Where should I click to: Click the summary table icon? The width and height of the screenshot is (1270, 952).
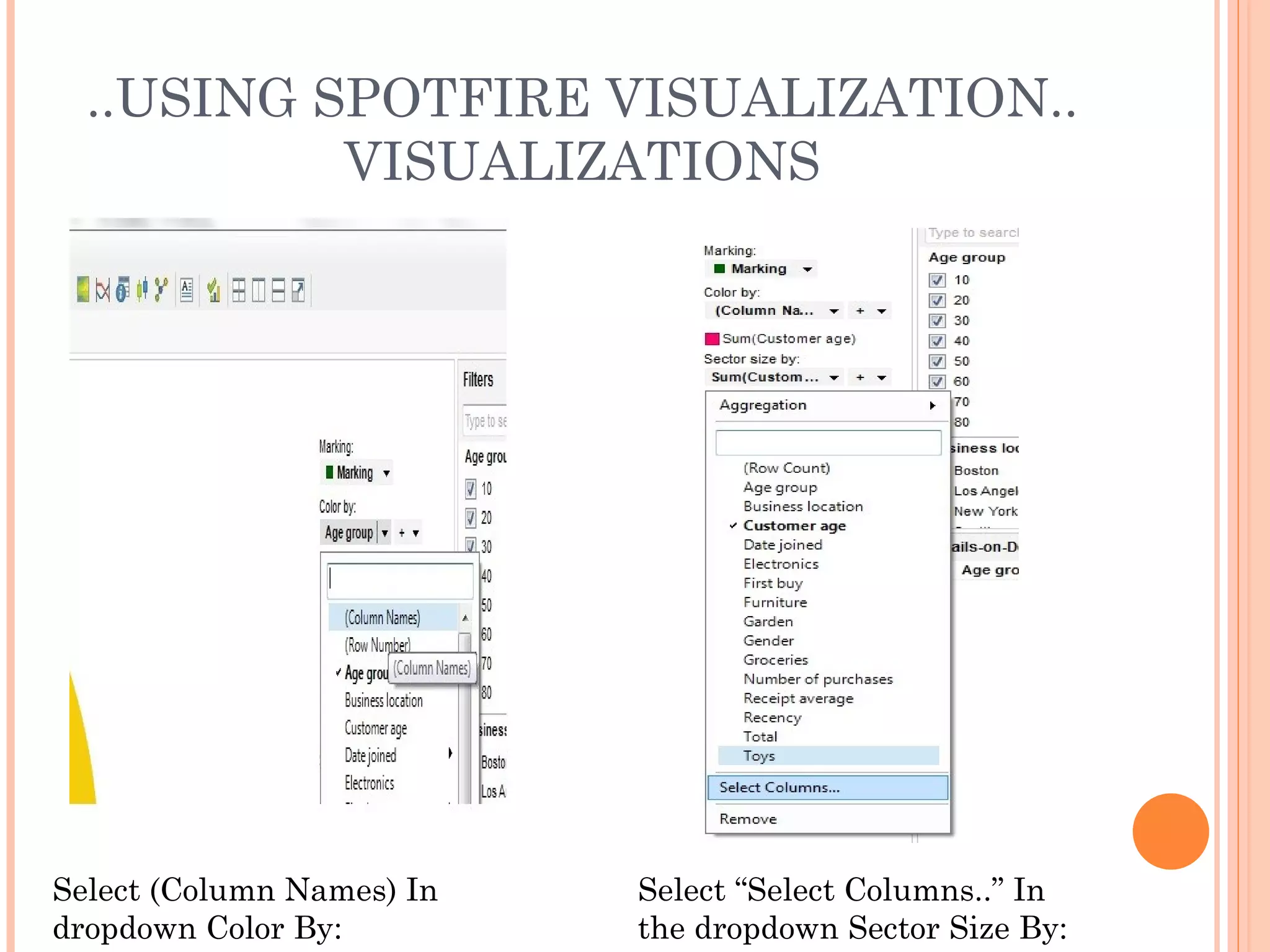click(x=122, y=289)
